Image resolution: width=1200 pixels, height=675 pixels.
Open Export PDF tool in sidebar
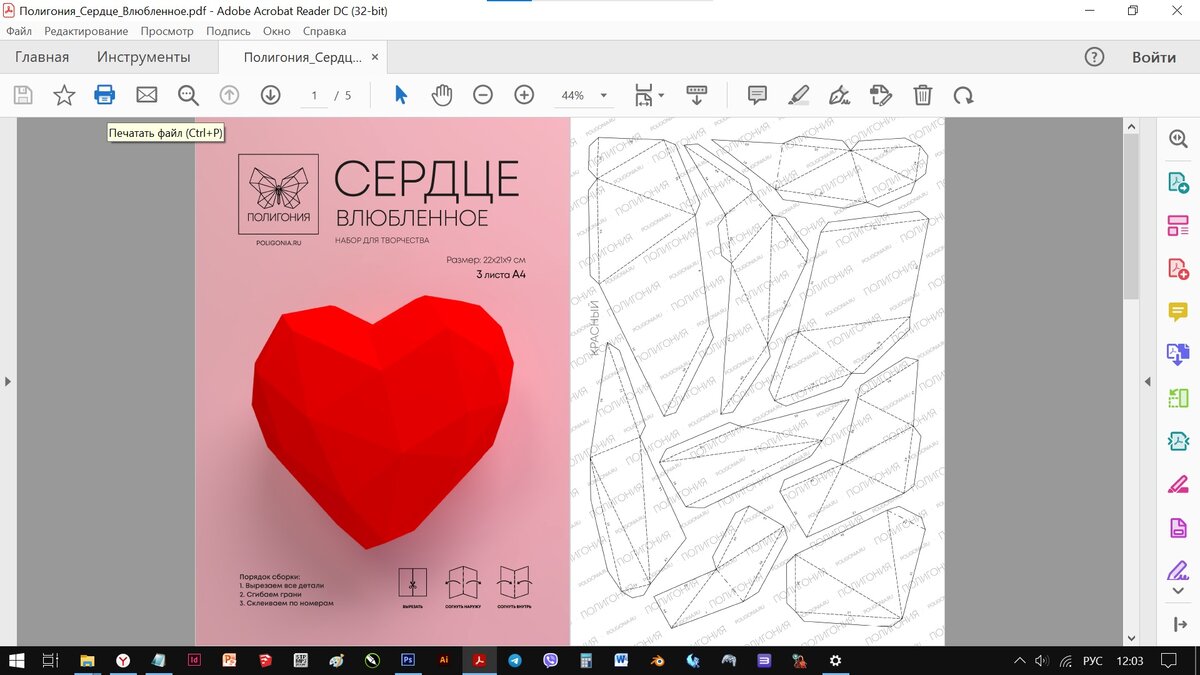point(1178,183)
